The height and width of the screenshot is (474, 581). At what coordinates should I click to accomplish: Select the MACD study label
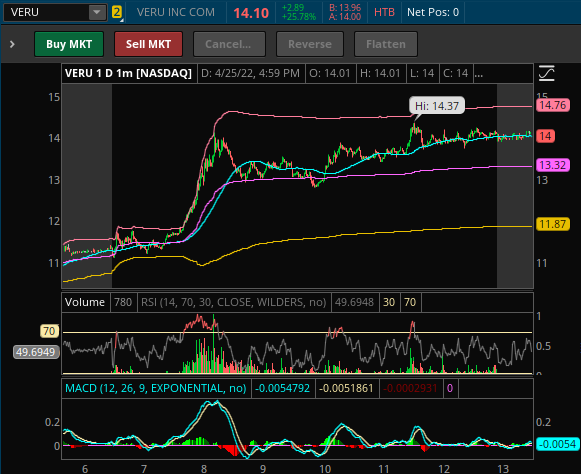(156, 388)
